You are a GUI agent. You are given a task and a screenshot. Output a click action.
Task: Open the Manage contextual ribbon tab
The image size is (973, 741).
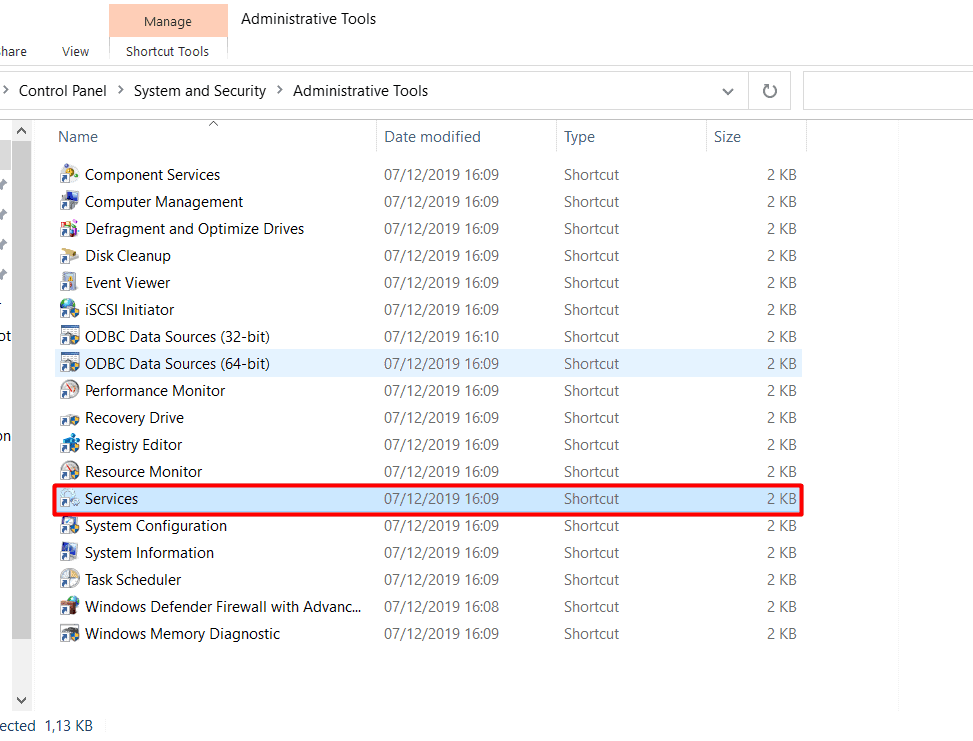pyautogui.click(x=168, y=21)
